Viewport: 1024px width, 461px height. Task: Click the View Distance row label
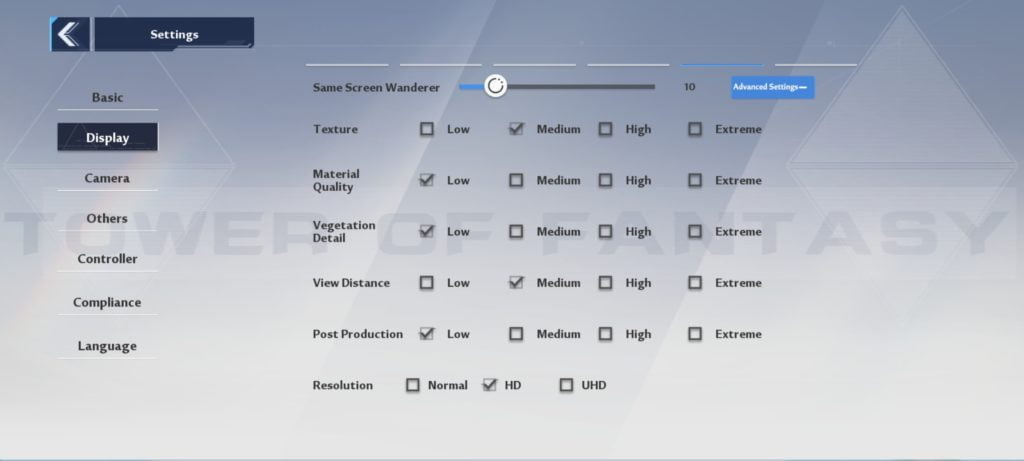pos(351,283)
